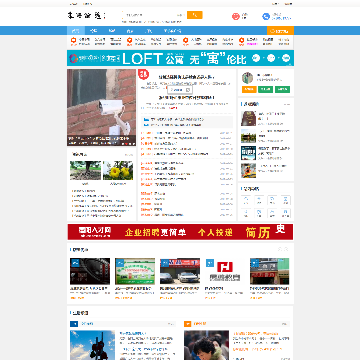
Task: Click the last icon in shortcut grid bottom row
Action: [x=286, y=213]
